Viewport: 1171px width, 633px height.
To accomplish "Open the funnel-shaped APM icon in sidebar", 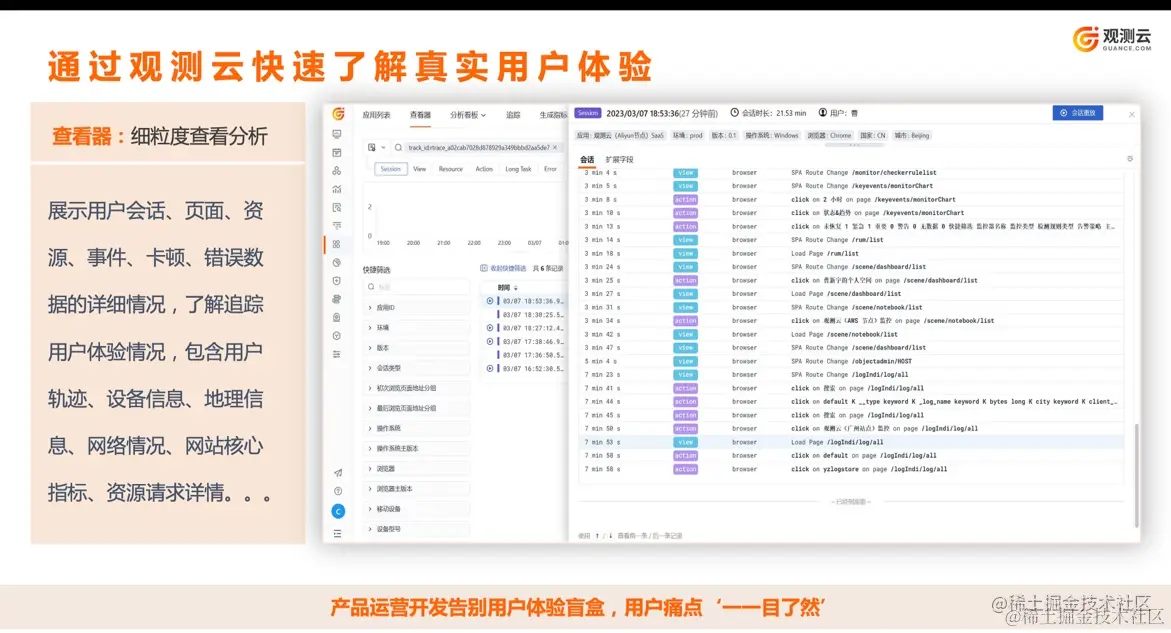I will (x=337, y=225).
